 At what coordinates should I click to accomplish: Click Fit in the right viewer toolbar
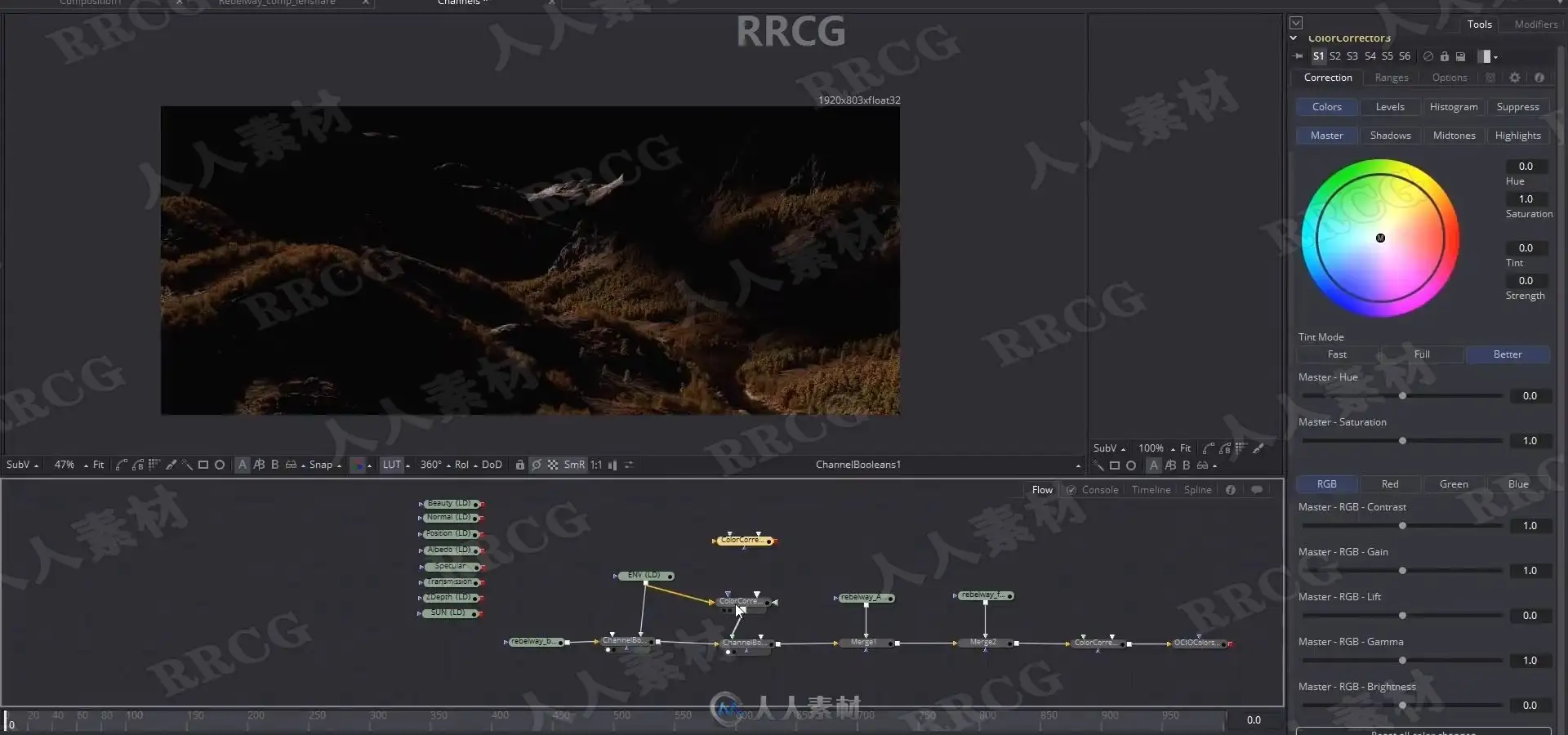coord(1185,448)
